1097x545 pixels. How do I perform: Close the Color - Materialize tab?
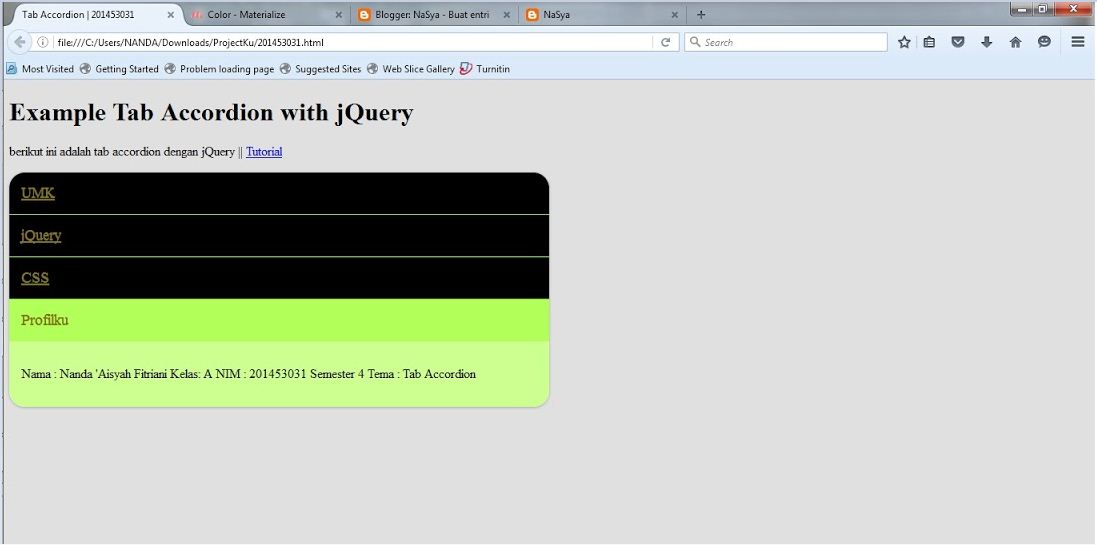coord(339,14)
